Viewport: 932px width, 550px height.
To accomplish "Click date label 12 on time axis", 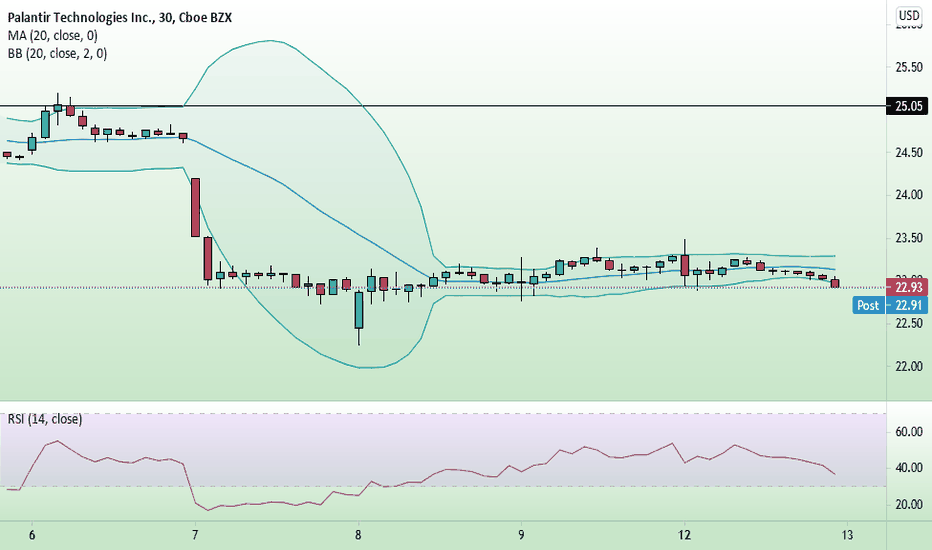I will [x=684, y=535].
